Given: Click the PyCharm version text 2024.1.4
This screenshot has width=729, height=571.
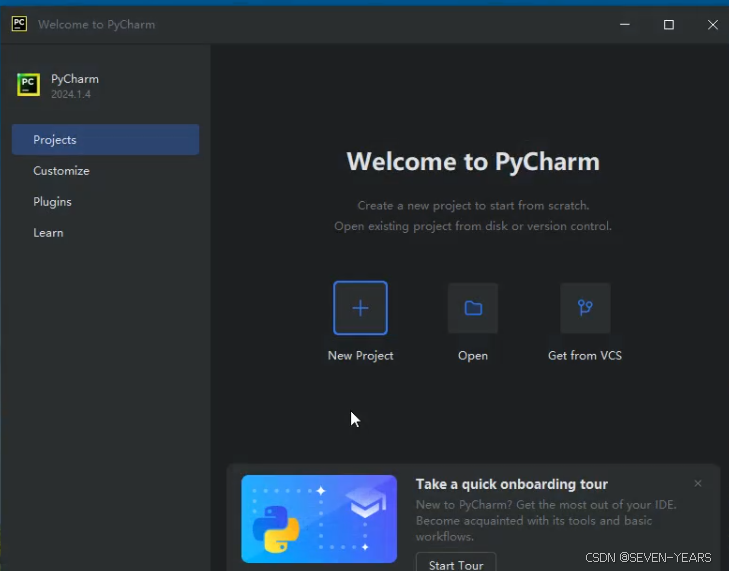Looking at the screenshot, I should (x=71, y=94).
